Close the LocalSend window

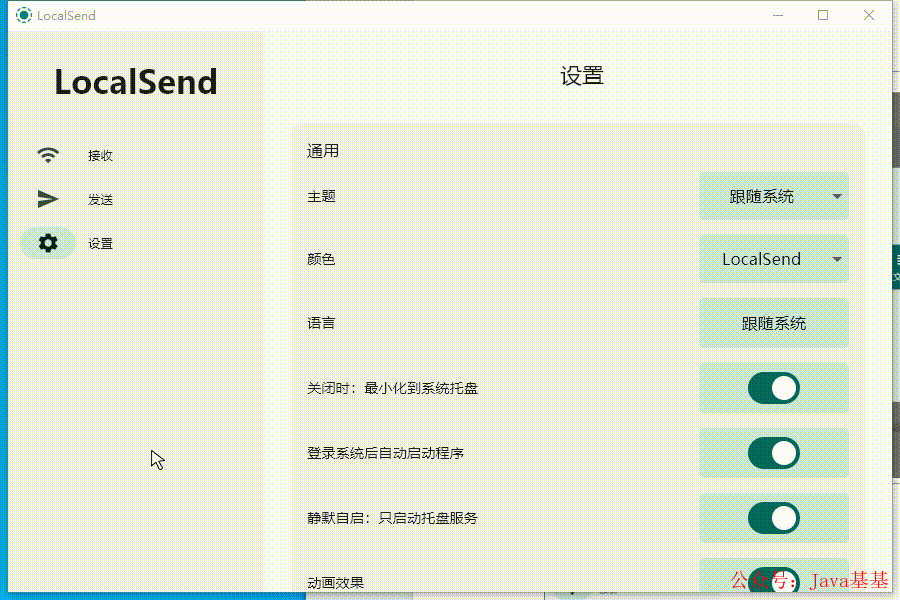[868, 16]
